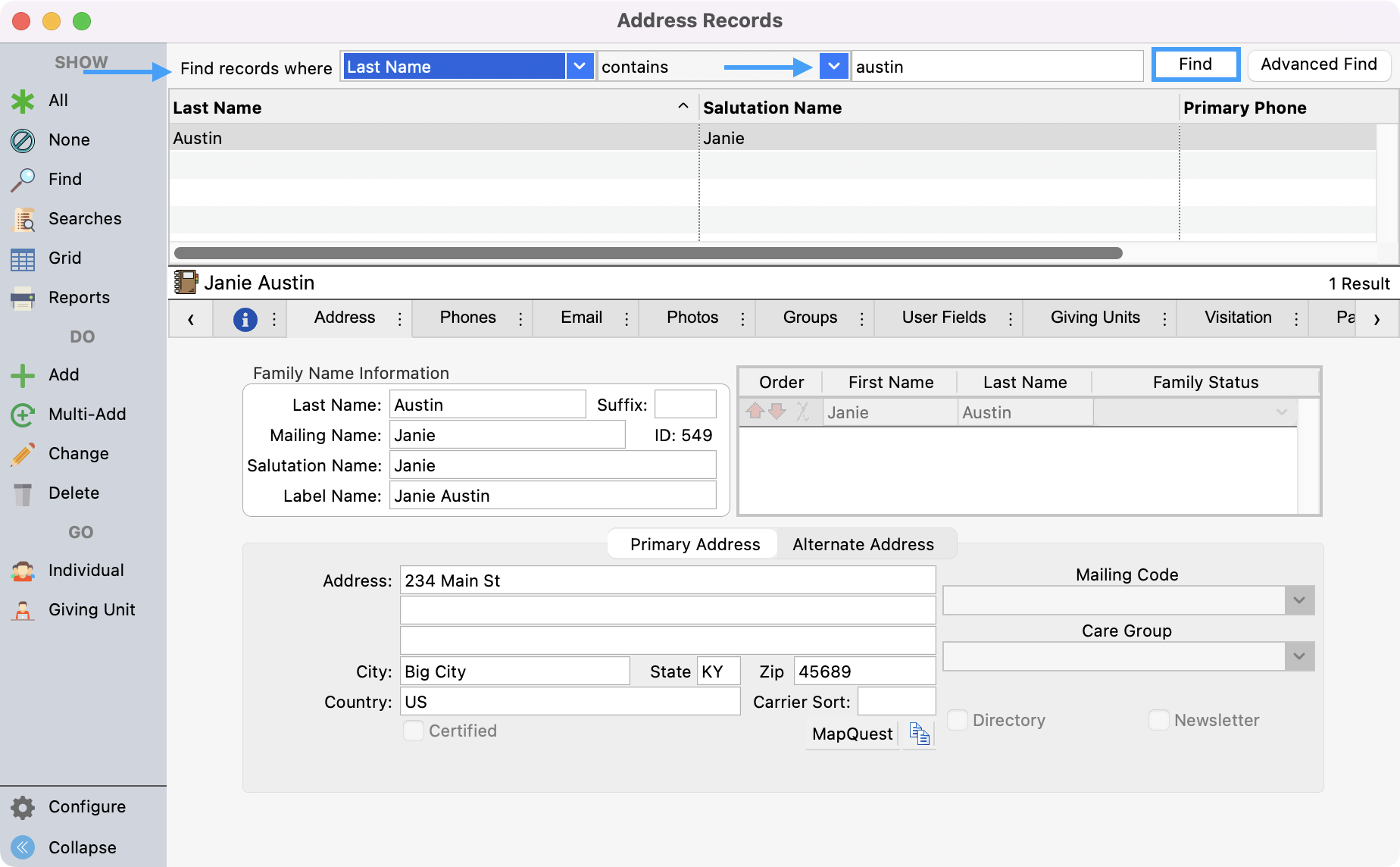
Task: Toggle the Directory checkbox
Action: [x=958, y=720]
